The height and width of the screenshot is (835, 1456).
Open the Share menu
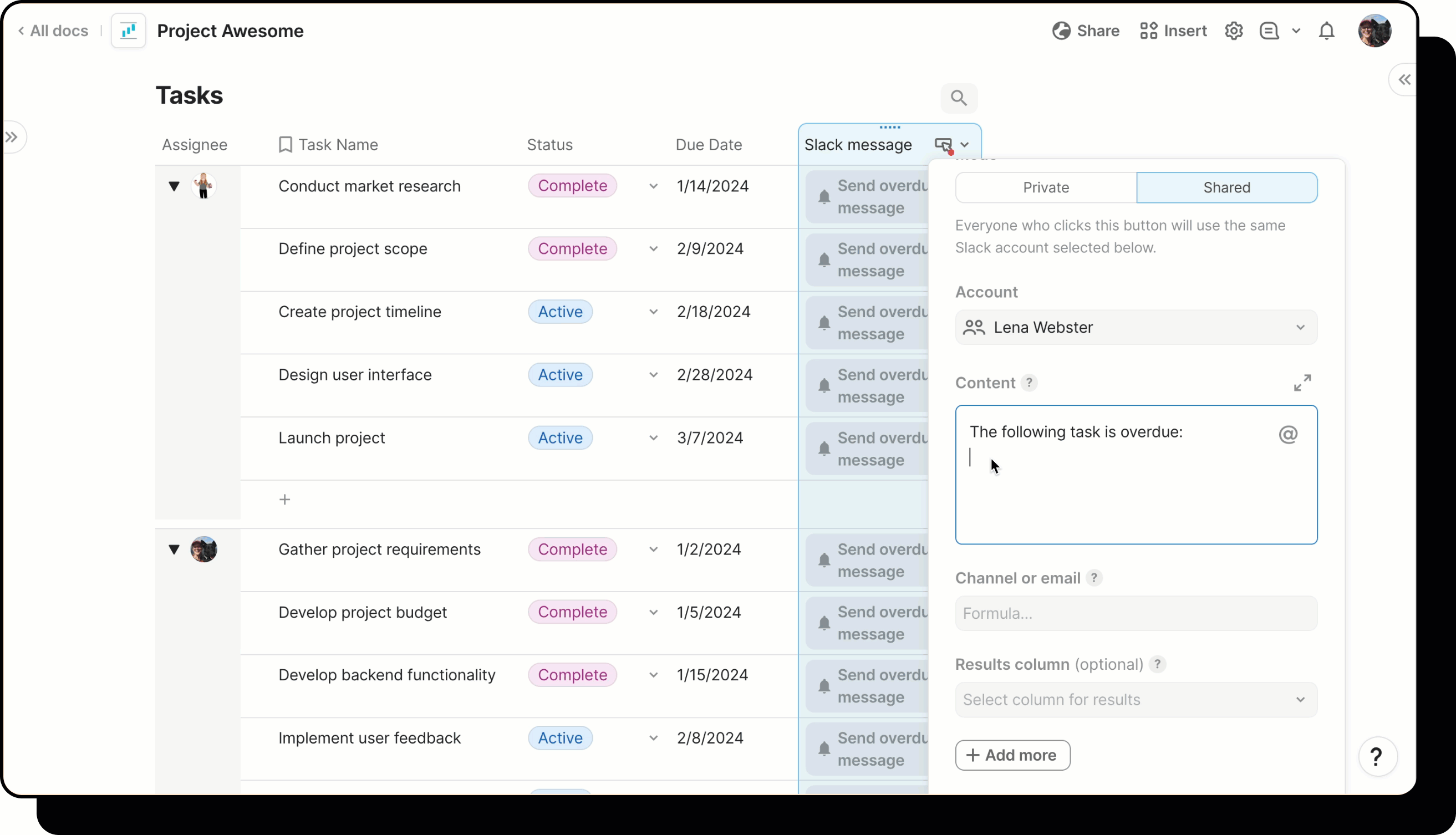1086,31
